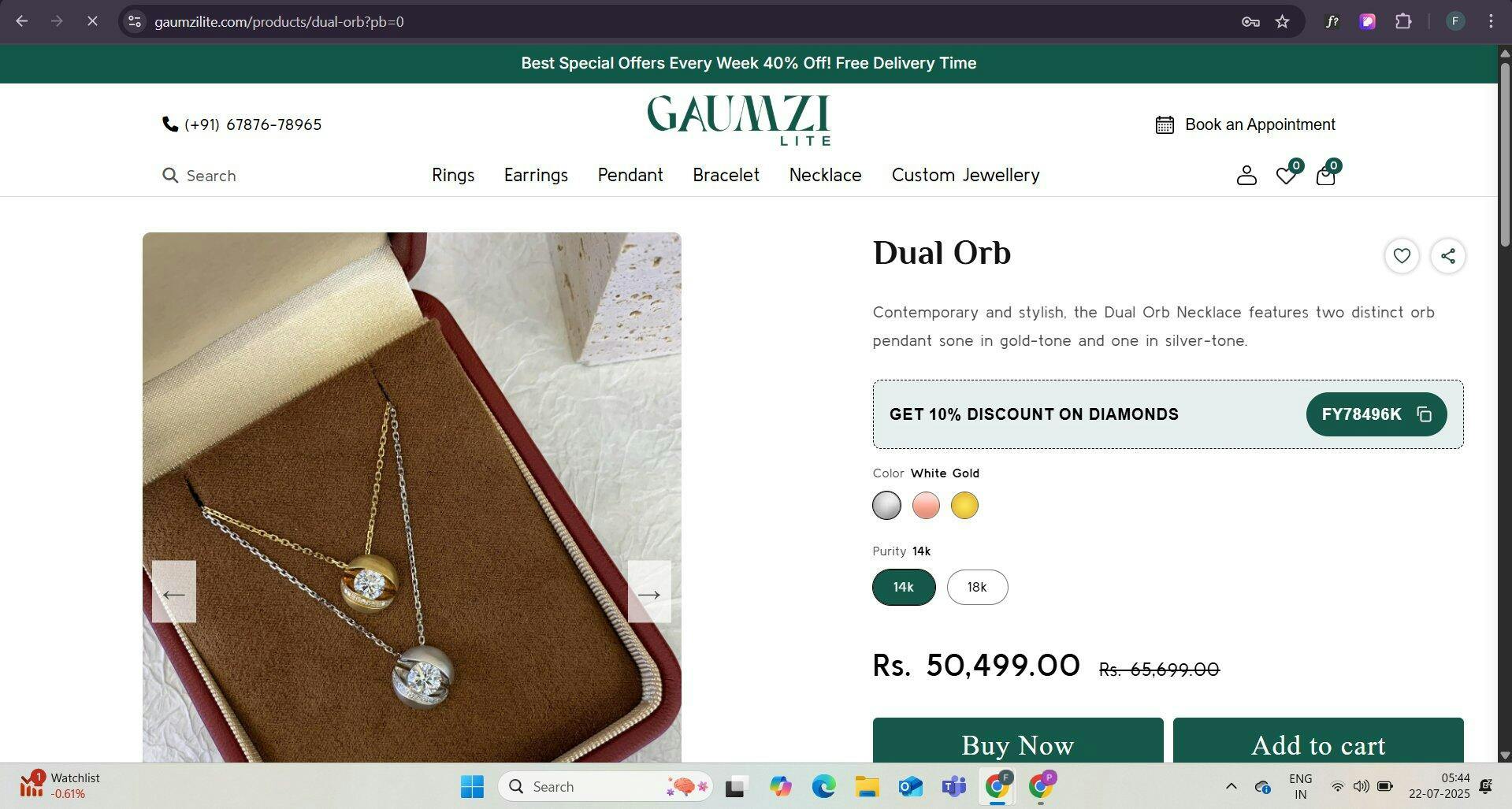Bookmark this page with star icon
The image size is (1512, 809).
pyautogui.click(x=1282, y=21)
